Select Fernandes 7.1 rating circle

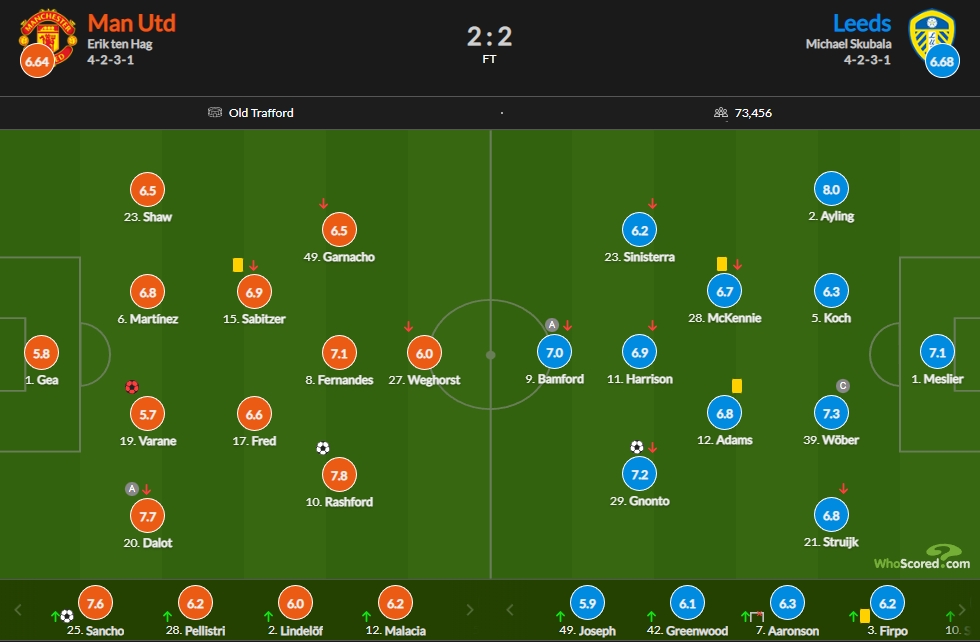[x=339, y=353]
